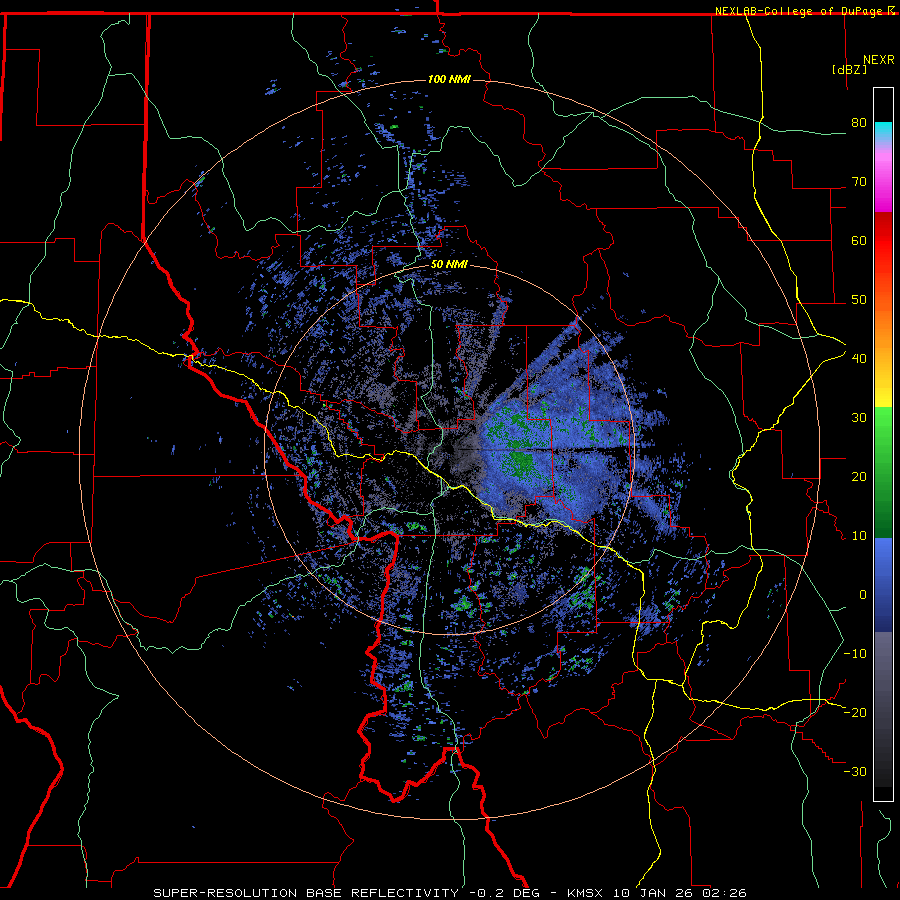
Task: Click the 20 value on the dBZ scale
Action: (859, 477)
